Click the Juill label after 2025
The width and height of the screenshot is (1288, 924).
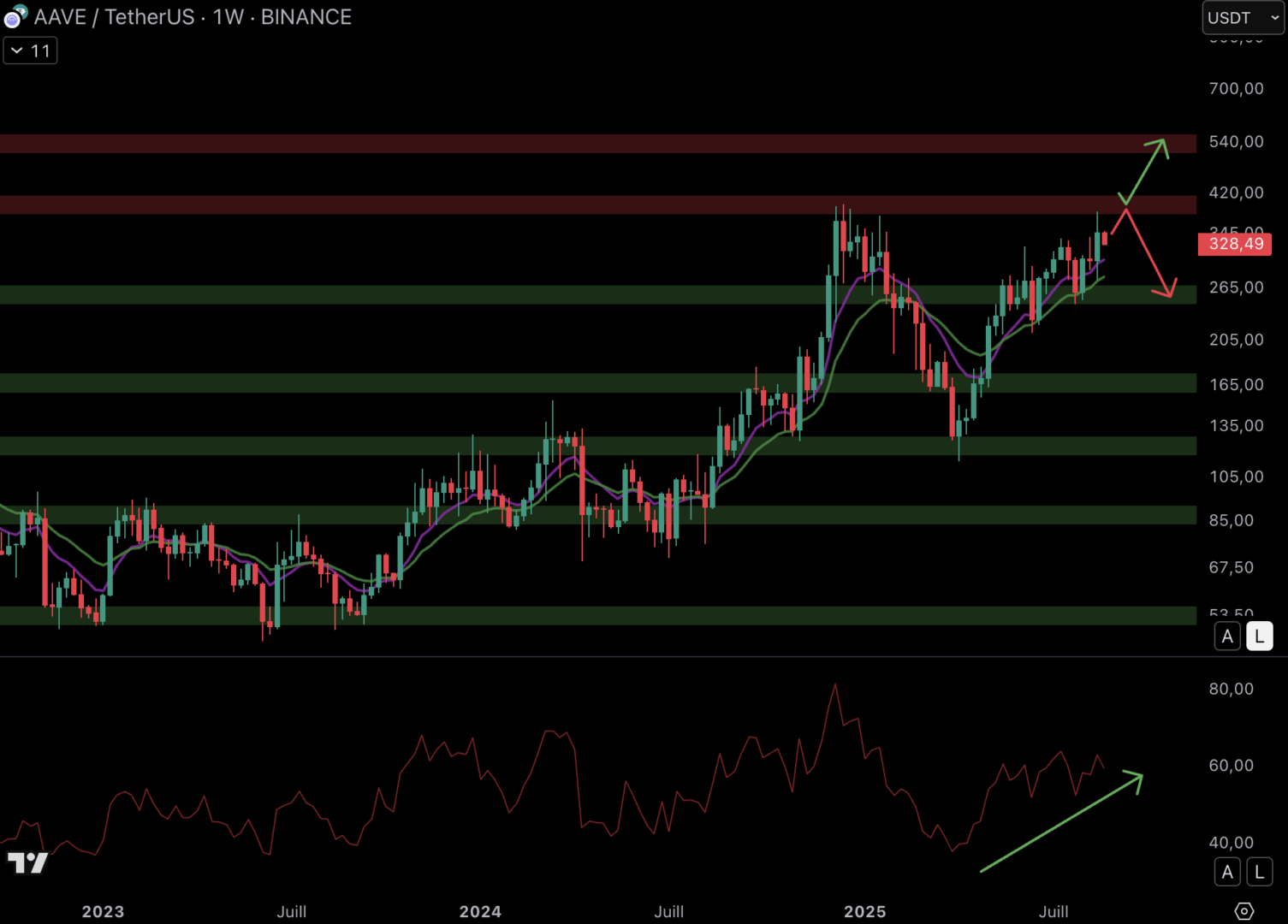(x=1054, y=911)
